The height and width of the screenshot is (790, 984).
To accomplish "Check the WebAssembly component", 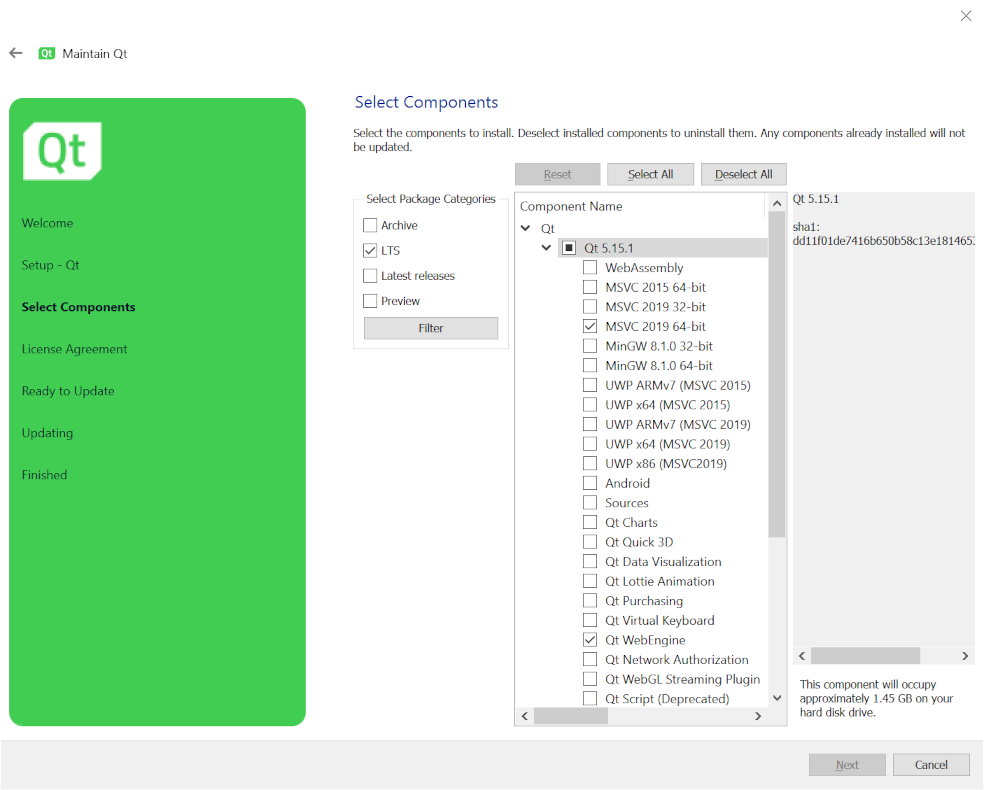I will pyautogui.click(x=590, y=267).
